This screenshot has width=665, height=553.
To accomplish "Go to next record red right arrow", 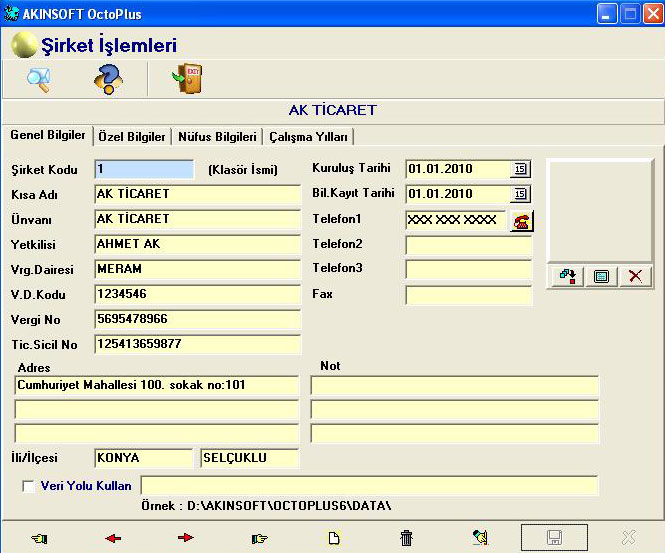I will [x=186, y=538].
